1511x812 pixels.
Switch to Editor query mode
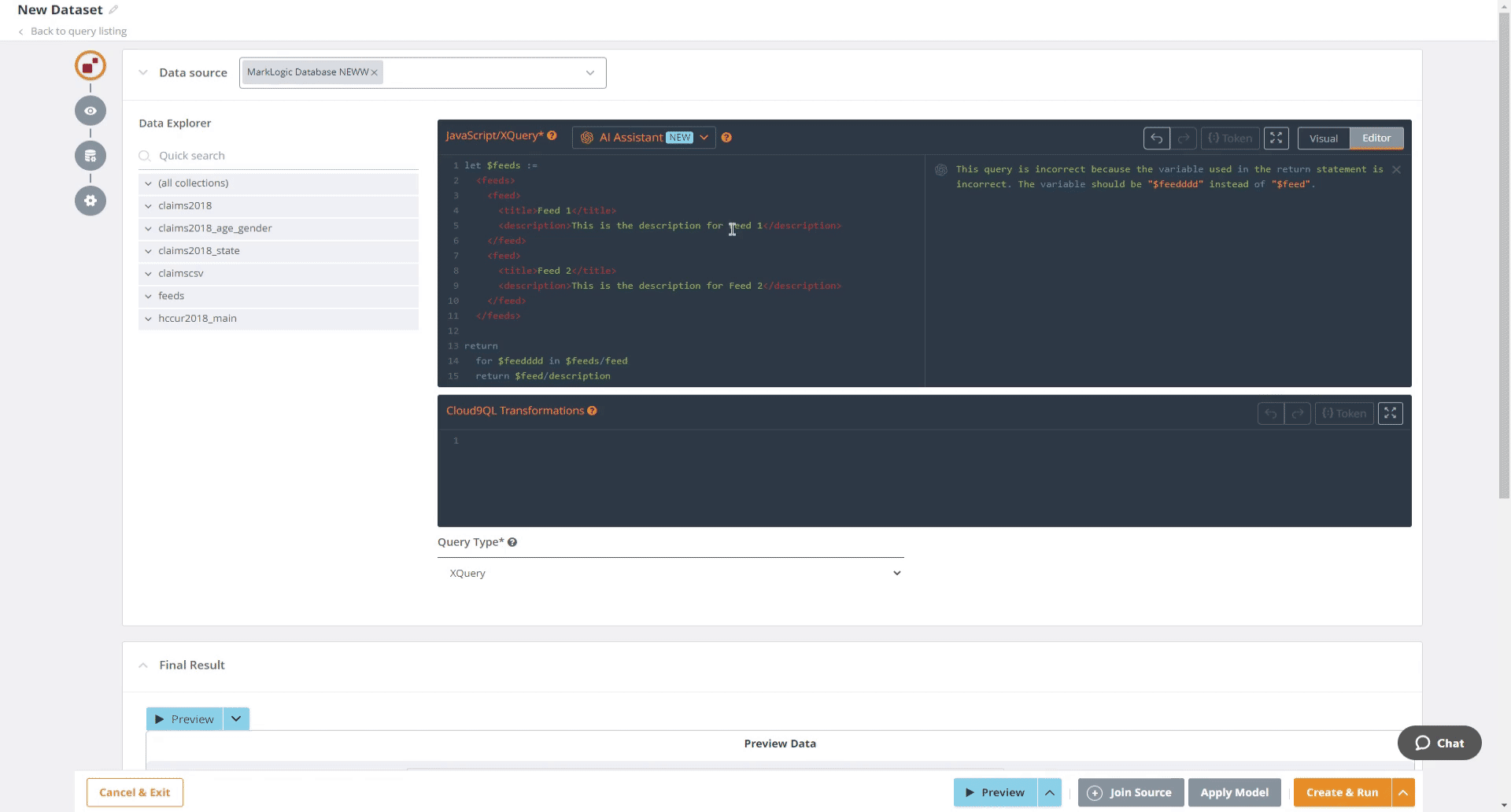(x=1376, y=138)
